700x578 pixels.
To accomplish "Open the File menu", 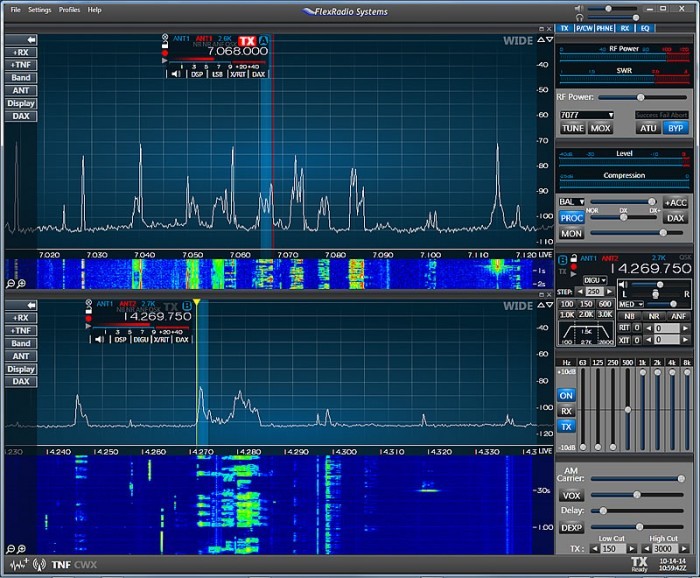I will click(16, 9).
